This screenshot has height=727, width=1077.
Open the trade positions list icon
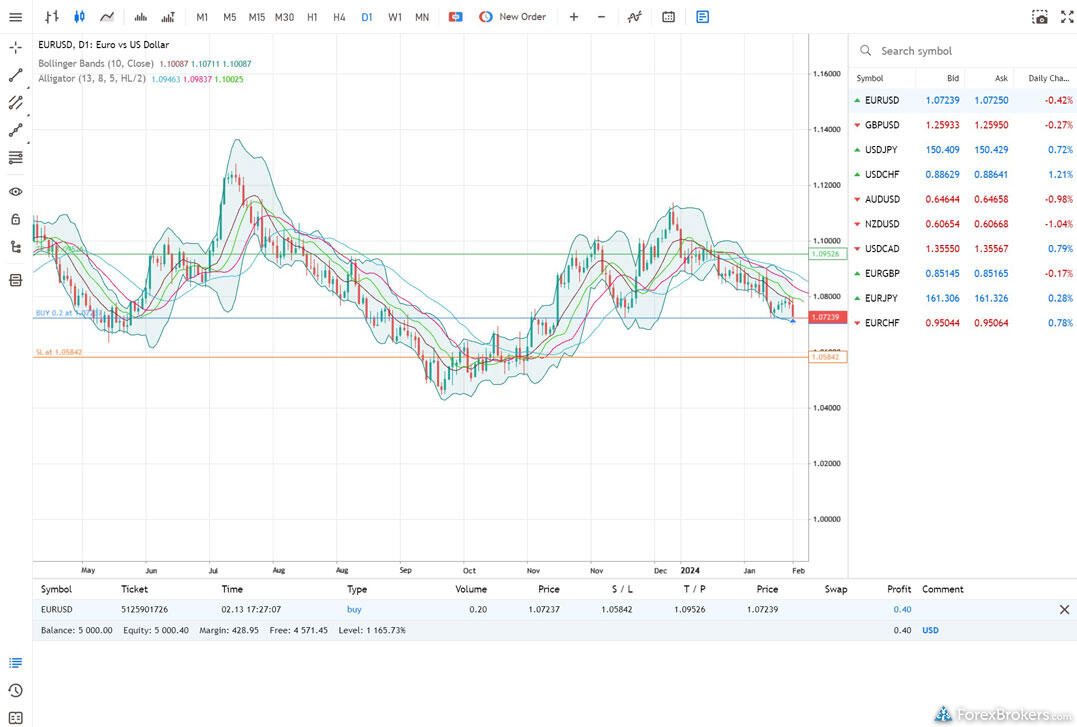click(x=15, y=662)
